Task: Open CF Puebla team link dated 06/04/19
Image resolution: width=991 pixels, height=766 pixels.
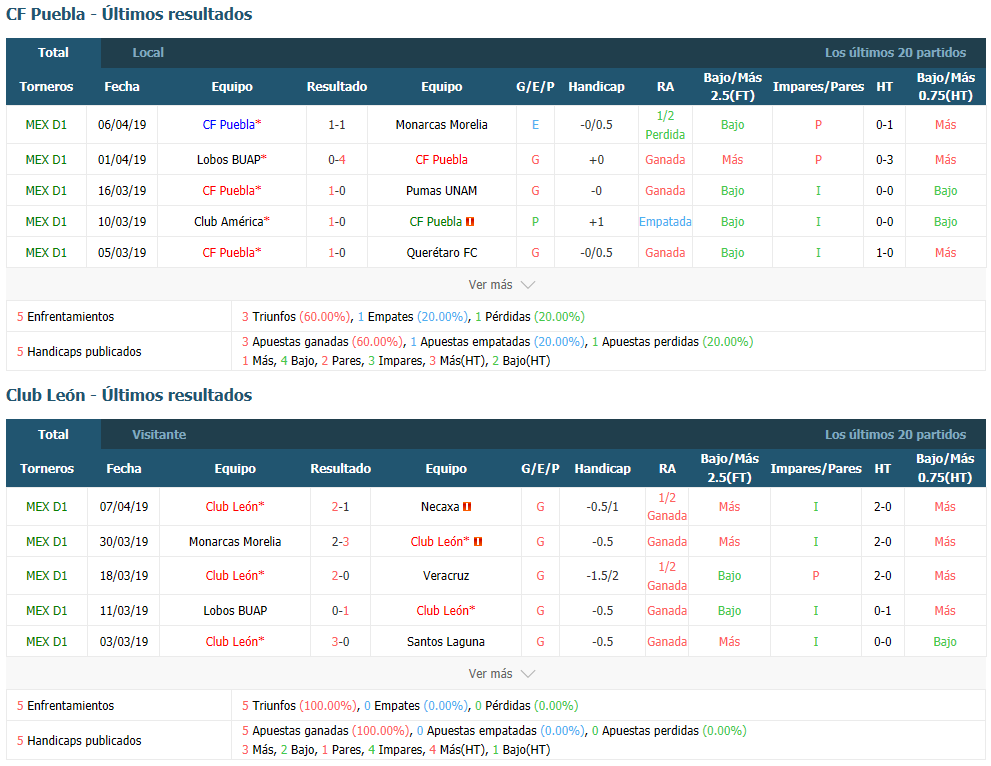Action: coord(231,125)
